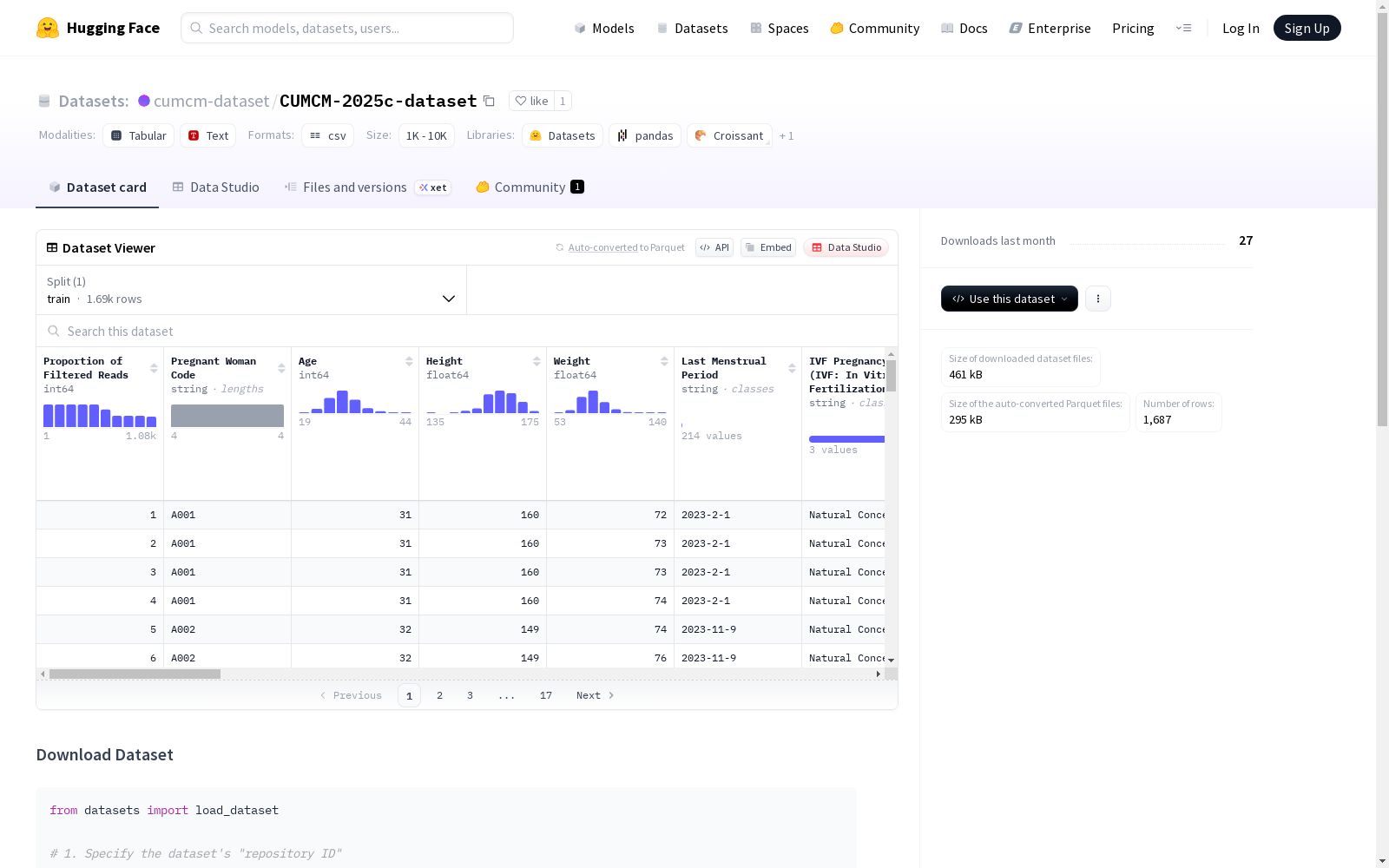Expand the train split selector
1389x868 pixels.
[x=251, y=290]
